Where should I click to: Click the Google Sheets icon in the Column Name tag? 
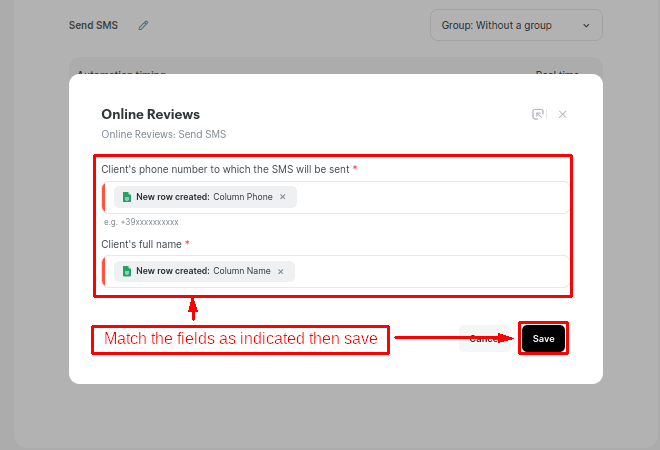[x=126, y=271]
